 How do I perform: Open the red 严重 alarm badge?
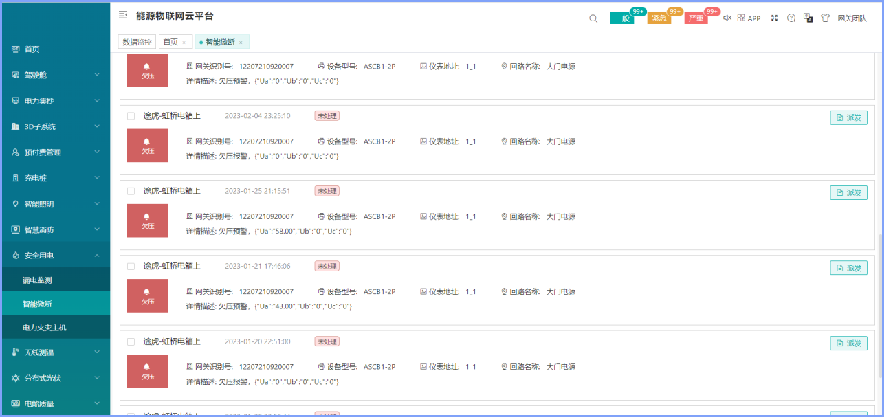(697, 18)
